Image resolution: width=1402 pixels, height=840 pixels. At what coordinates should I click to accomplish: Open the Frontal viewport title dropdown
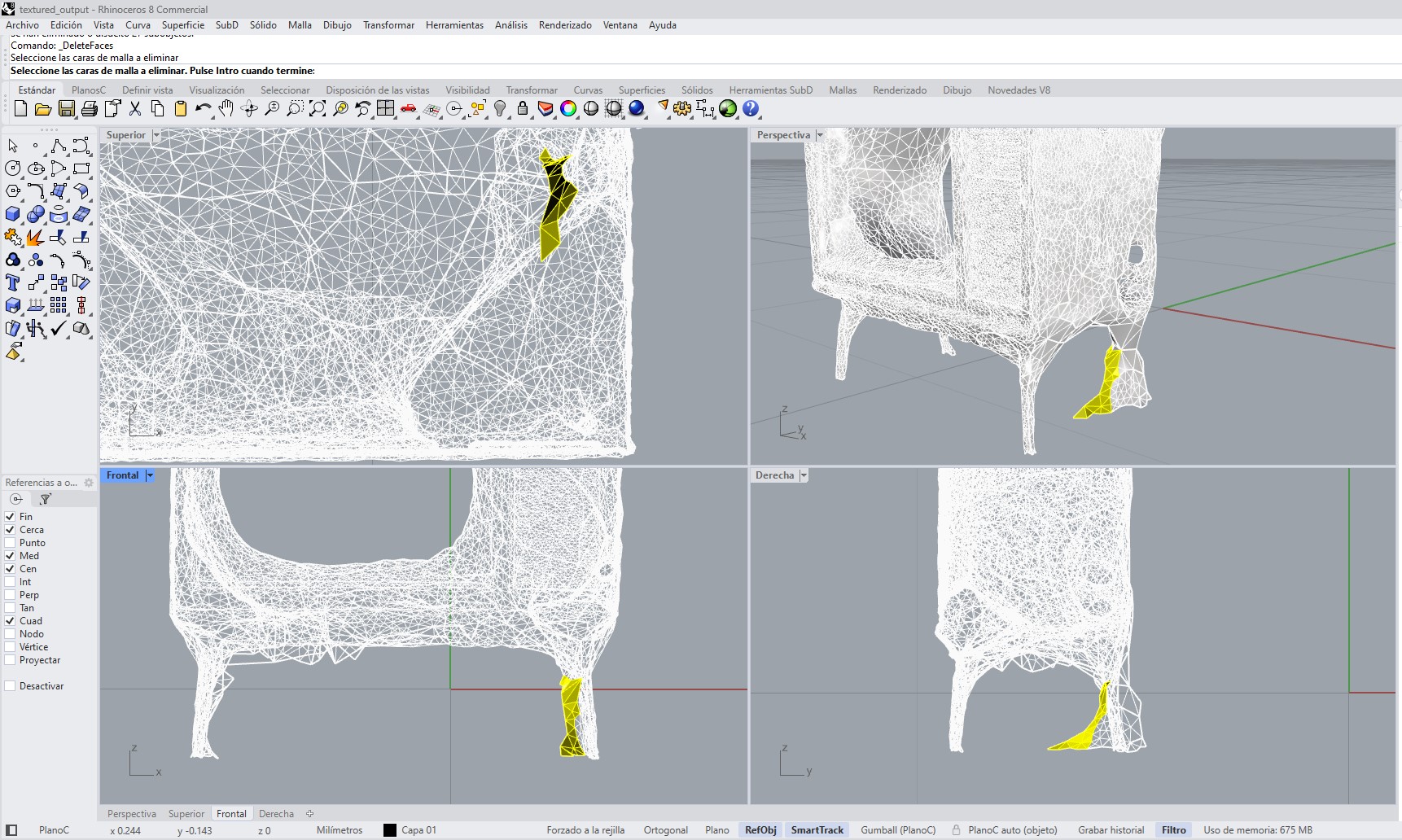[150, 475]
